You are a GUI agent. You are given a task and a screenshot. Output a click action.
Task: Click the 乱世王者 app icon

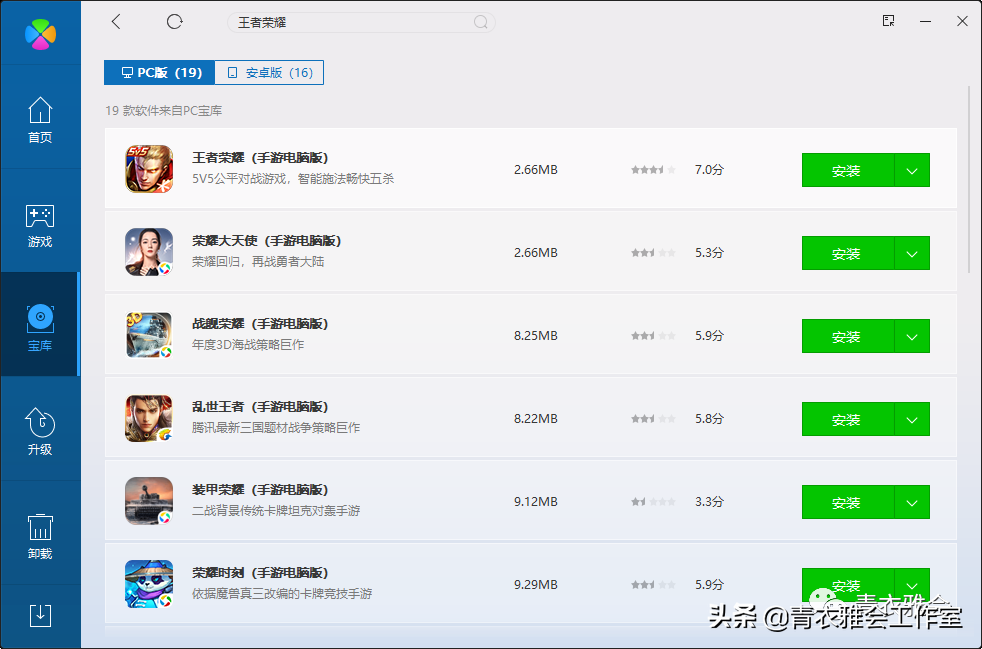coord(149,418)
